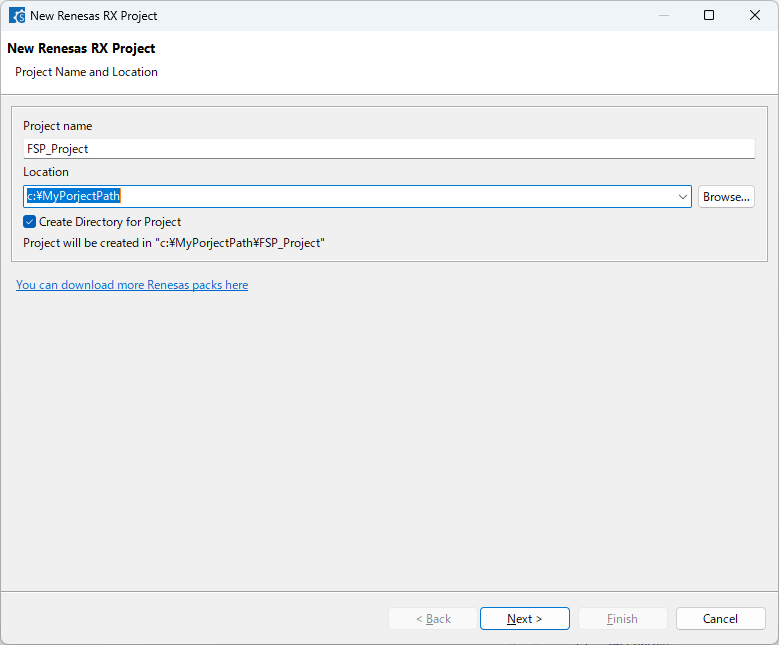
Task: Click the e2 studio icon in title bar
Action: pyautogui.click(x=17, y=15)
